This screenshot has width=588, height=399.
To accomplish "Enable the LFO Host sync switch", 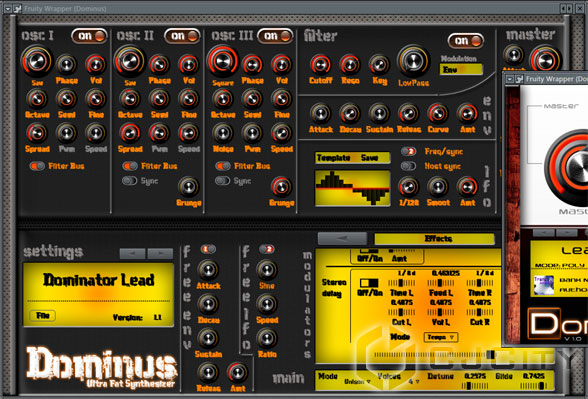I will [408, 166].
